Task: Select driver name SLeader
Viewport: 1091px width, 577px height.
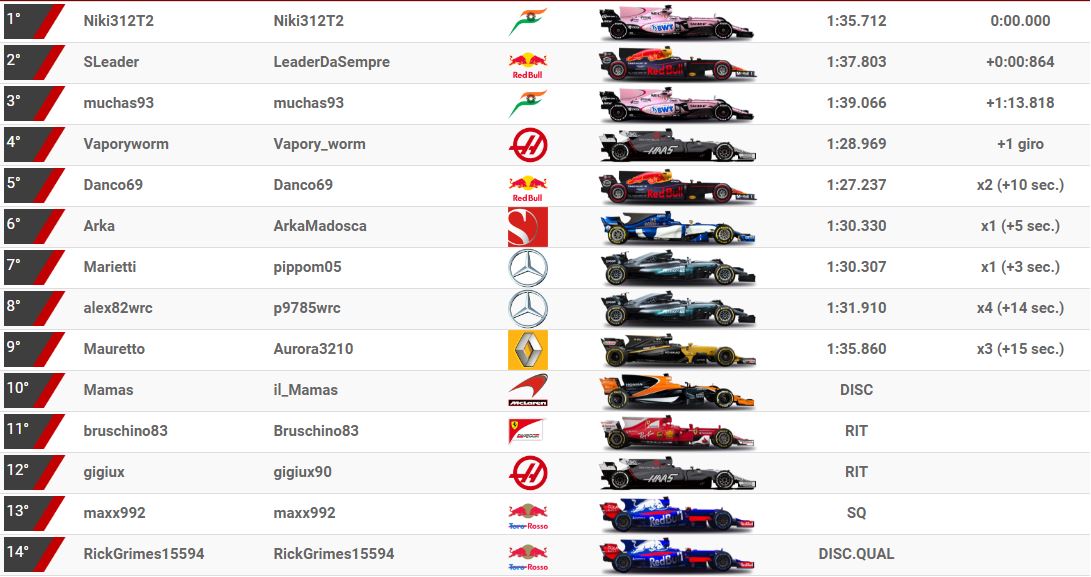Action: click(111, 62)
